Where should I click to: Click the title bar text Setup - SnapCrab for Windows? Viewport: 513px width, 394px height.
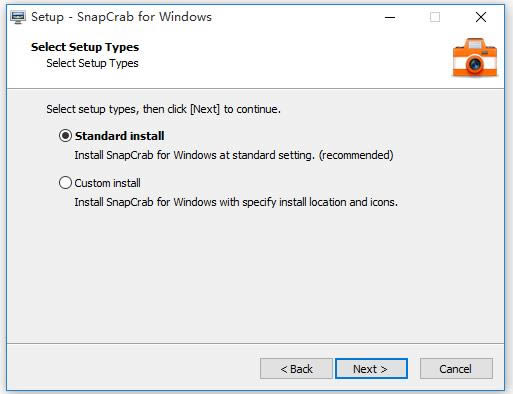pyautogui.click(x=121, y=17)
